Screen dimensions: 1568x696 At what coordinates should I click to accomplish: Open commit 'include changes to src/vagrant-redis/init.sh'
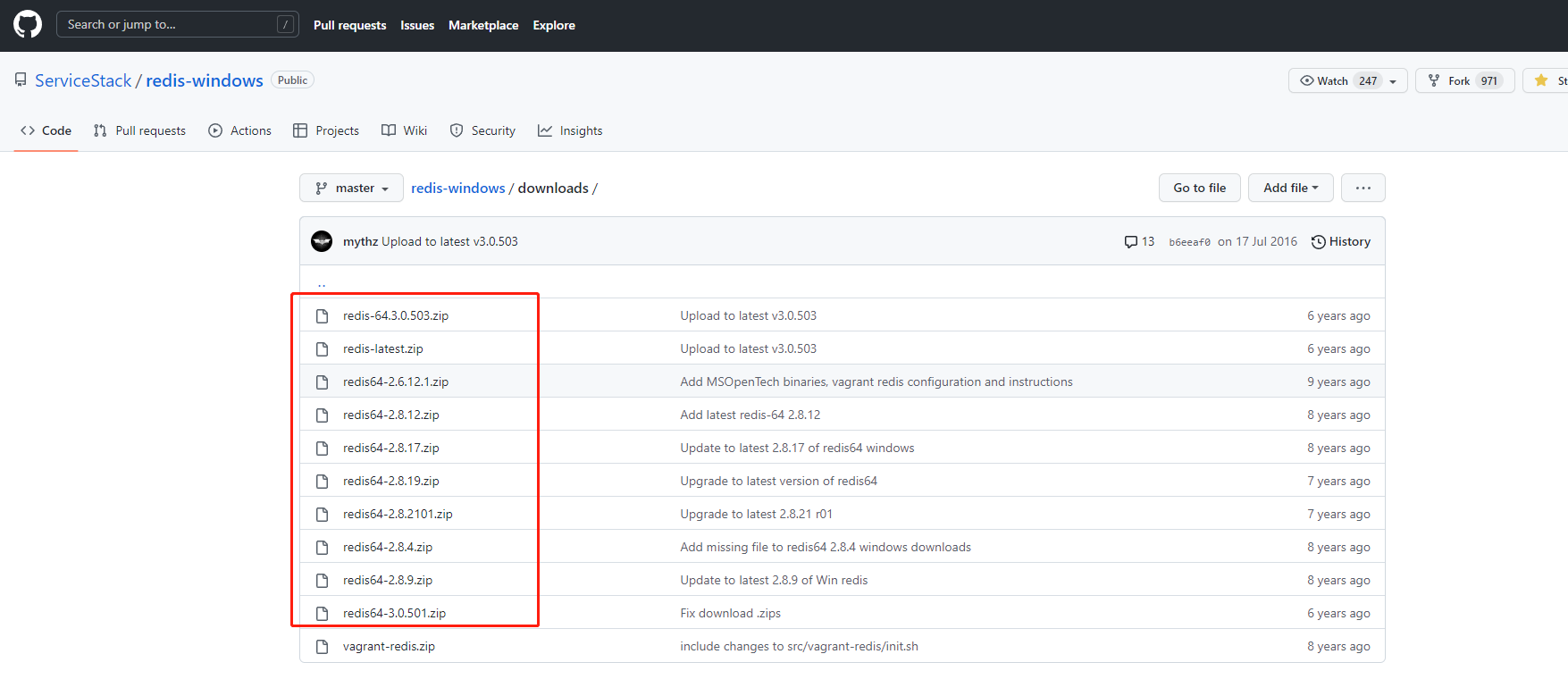(x=799, y=646)
